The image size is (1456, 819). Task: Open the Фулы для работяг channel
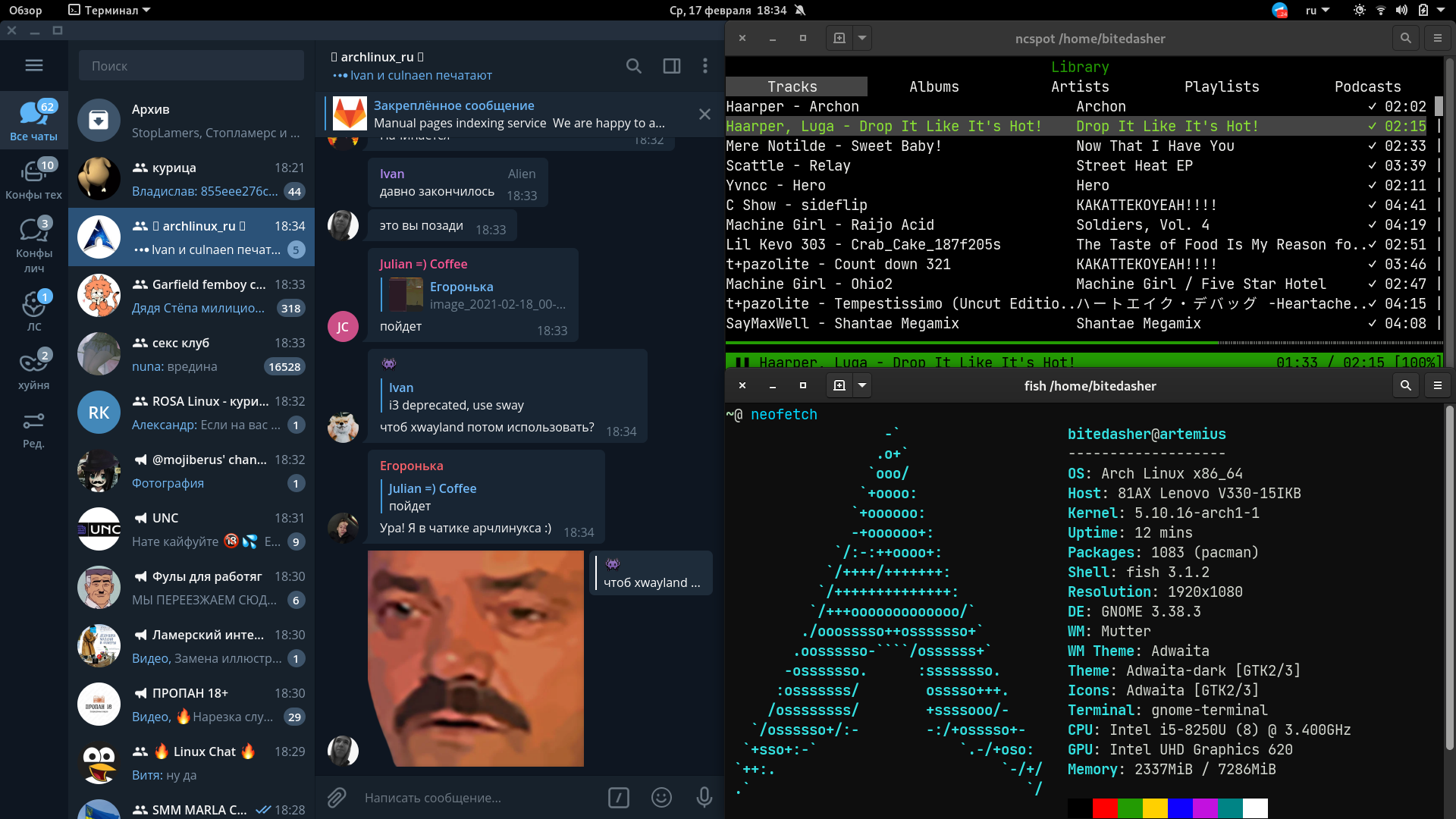click(192, 588)
